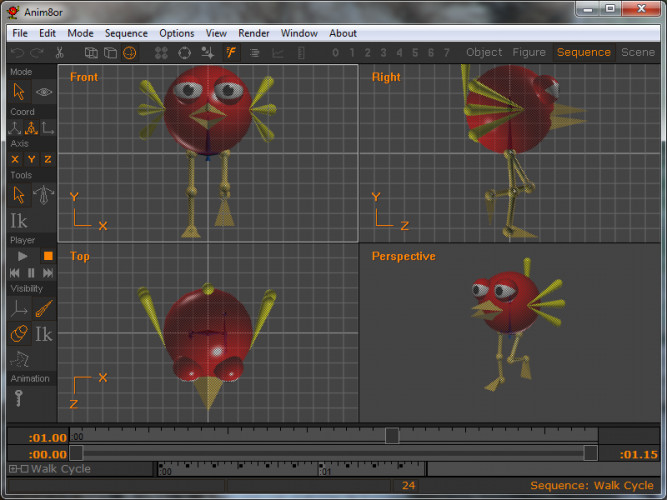This screenshot has width=667, height=500.
Task: Click the grid snap four-dots icon
Action: click(x=161, y=53)
